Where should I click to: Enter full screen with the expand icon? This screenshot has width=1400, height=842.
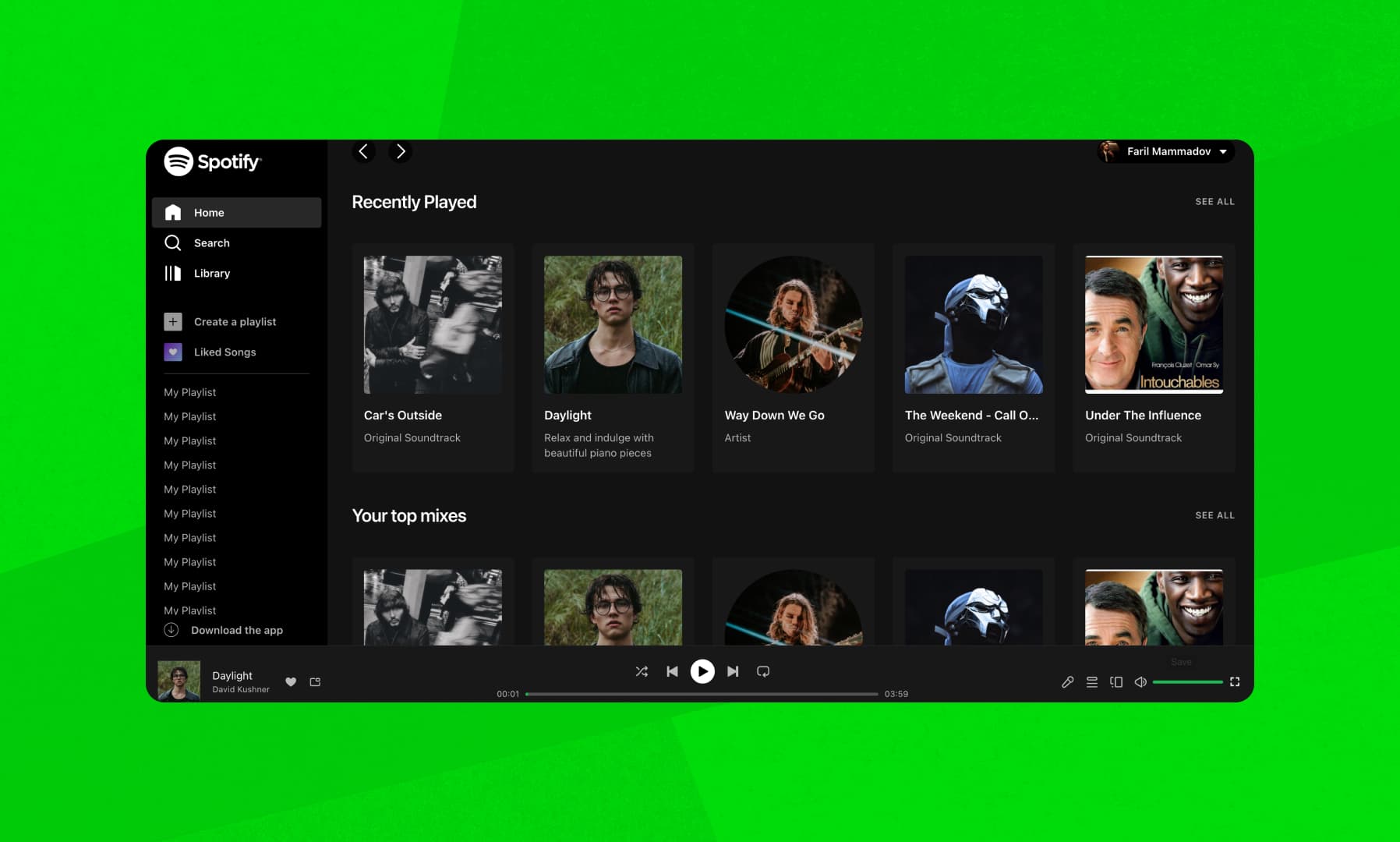[x=1235, y=682]
